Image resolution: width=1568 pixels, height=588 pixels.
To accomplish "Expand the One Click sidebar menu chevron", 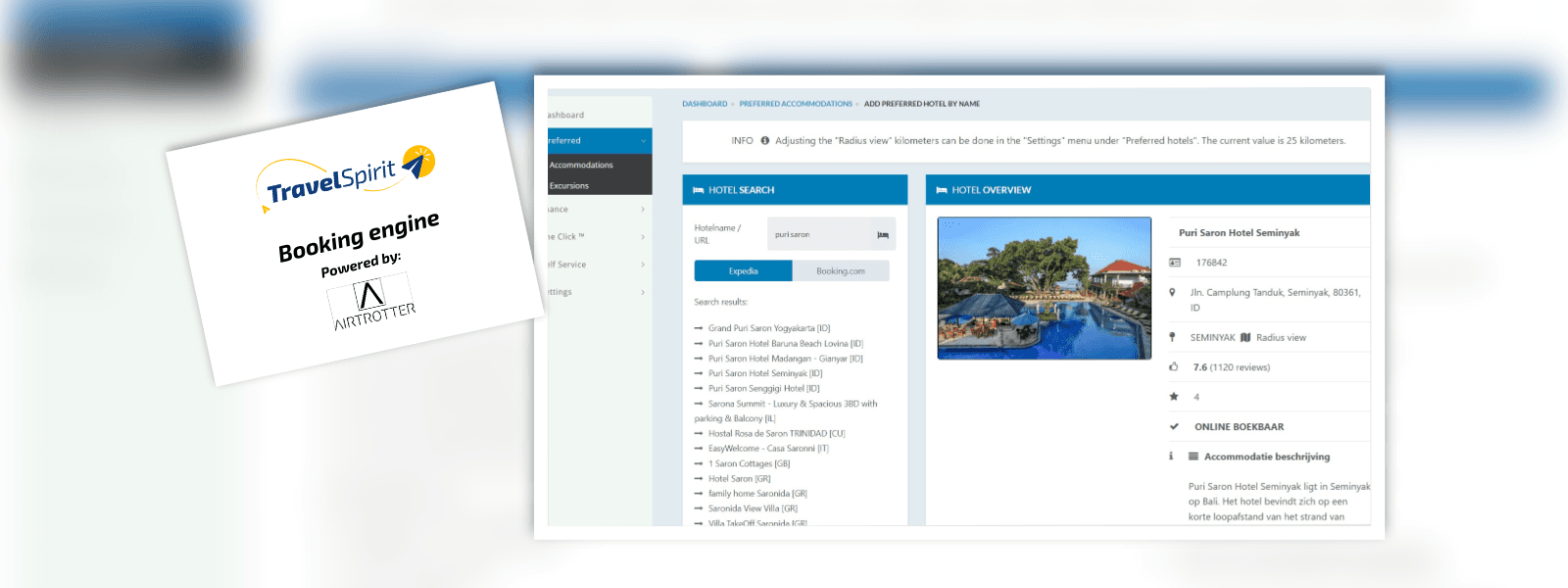I will click(643, 237).
